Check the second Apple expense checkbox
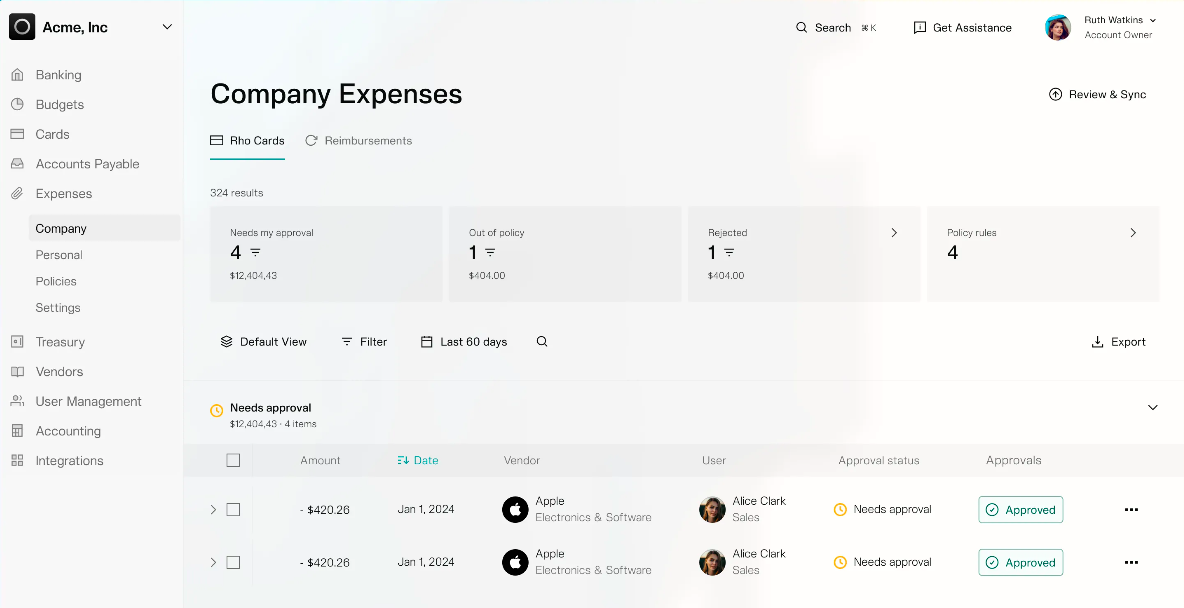Screen dimensions: 1184x608 click(233, 563)
